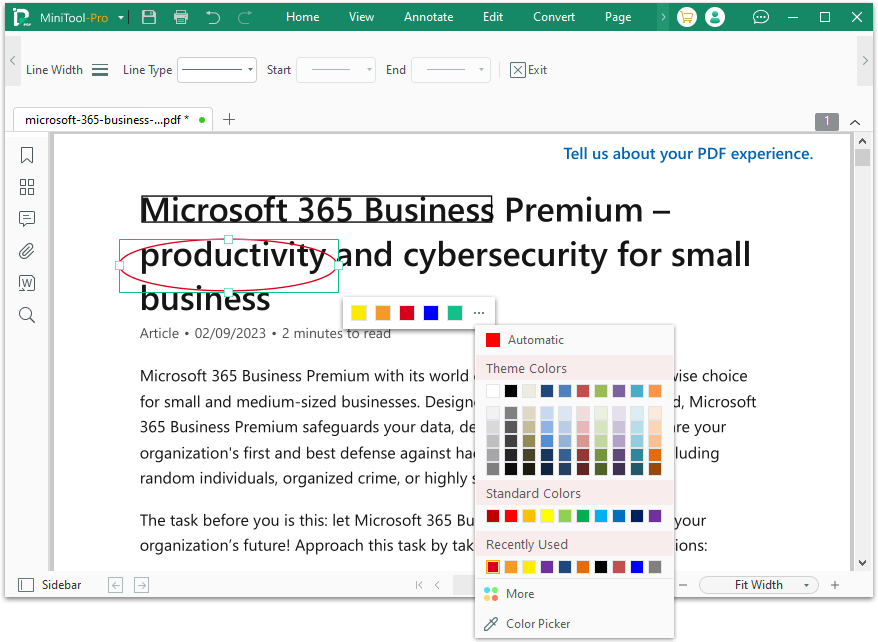Click the Save icon in title bar
The height and width of the screenshot is (642, 878).
pos(149,17)
